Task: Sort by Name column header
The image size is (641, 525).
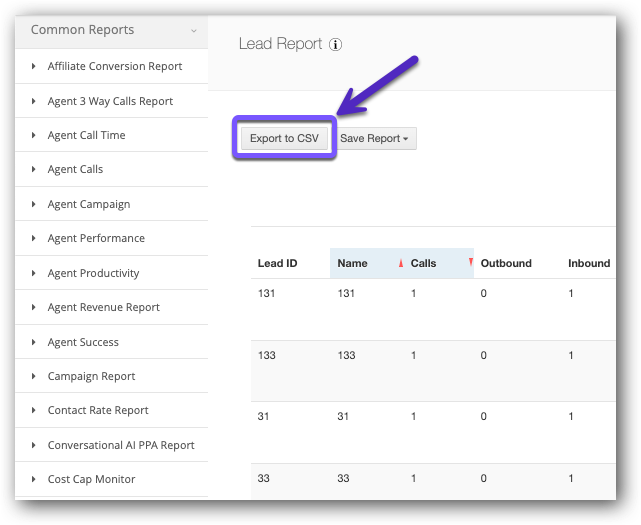Action: point(352,263)
